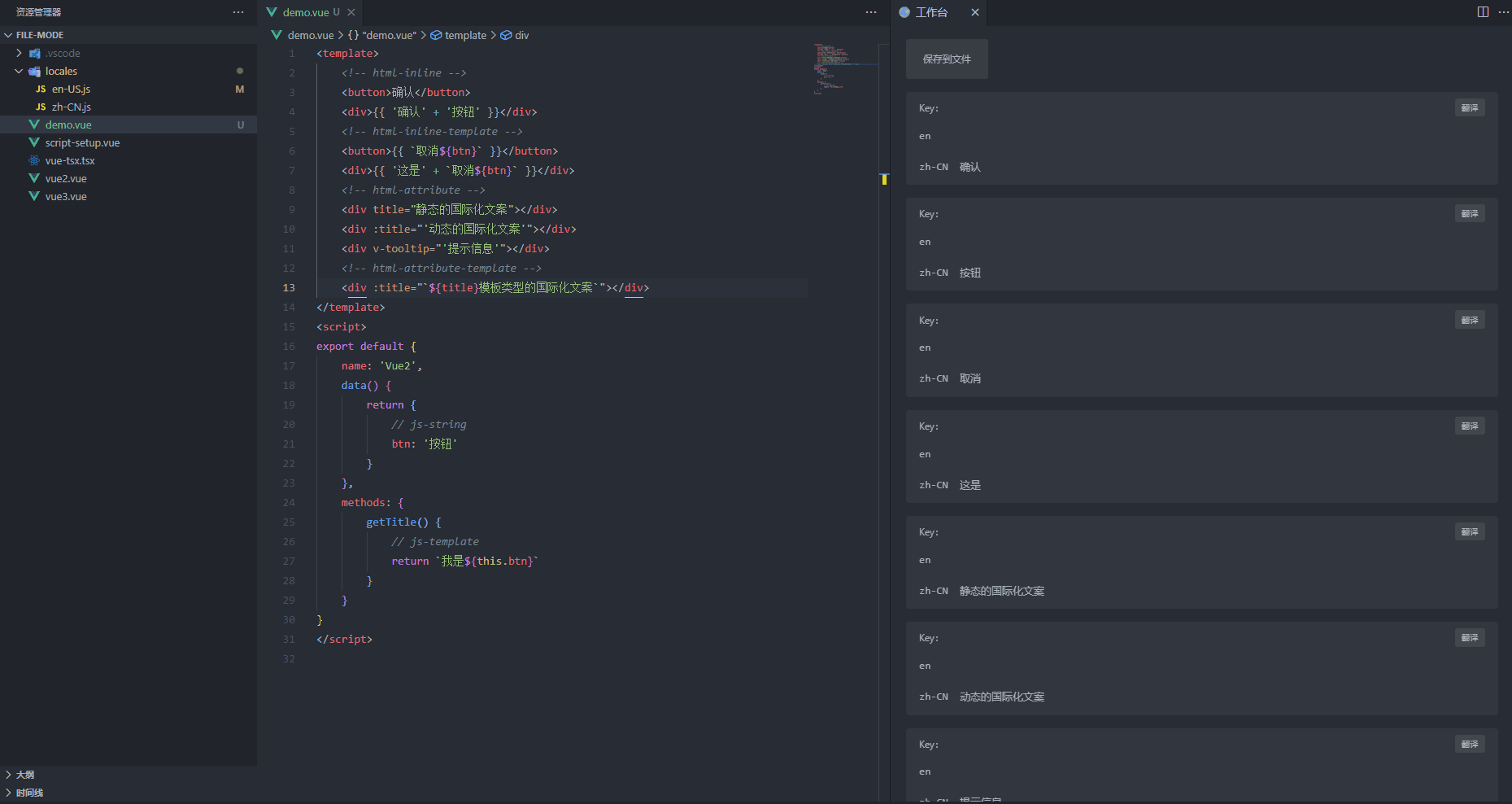Click the React icon beside vue-tsx.tsx
1512x804 pixels.
tap(34, 160)
